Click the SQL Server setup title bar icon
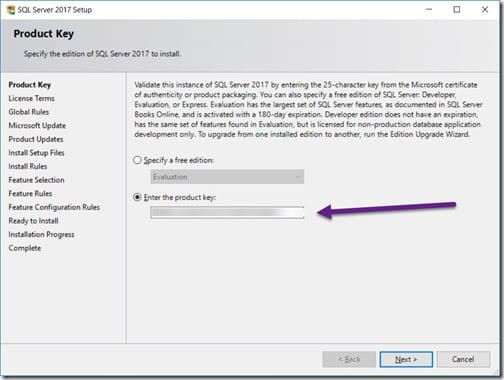504x380 pixels. 11,10
